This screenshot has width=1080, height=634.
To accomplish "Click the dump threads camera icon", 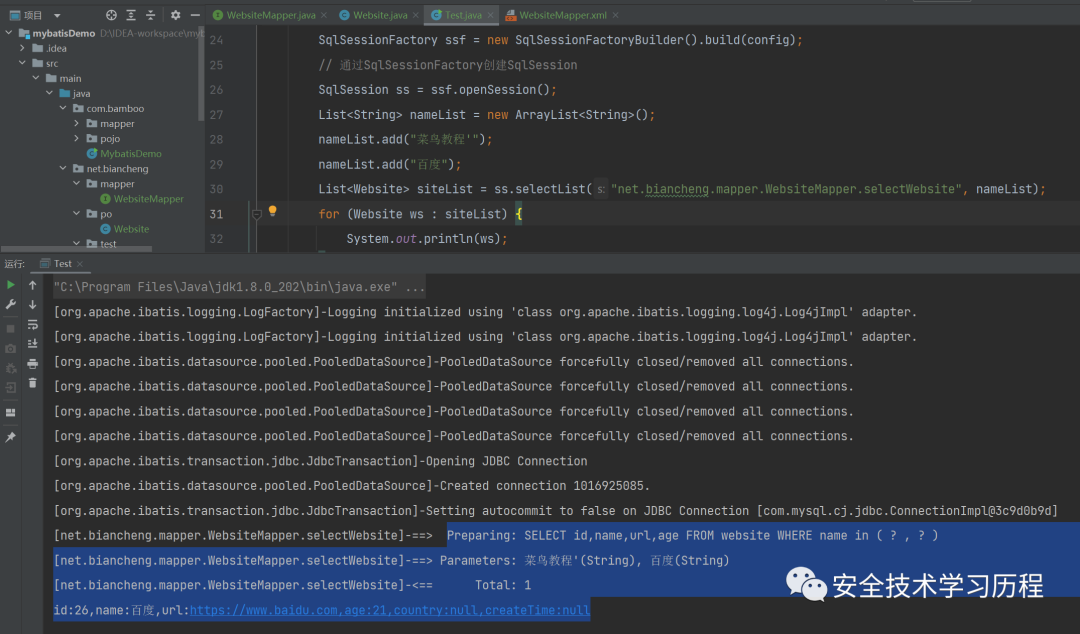I will pyautogui.click(x=10, y=349).
